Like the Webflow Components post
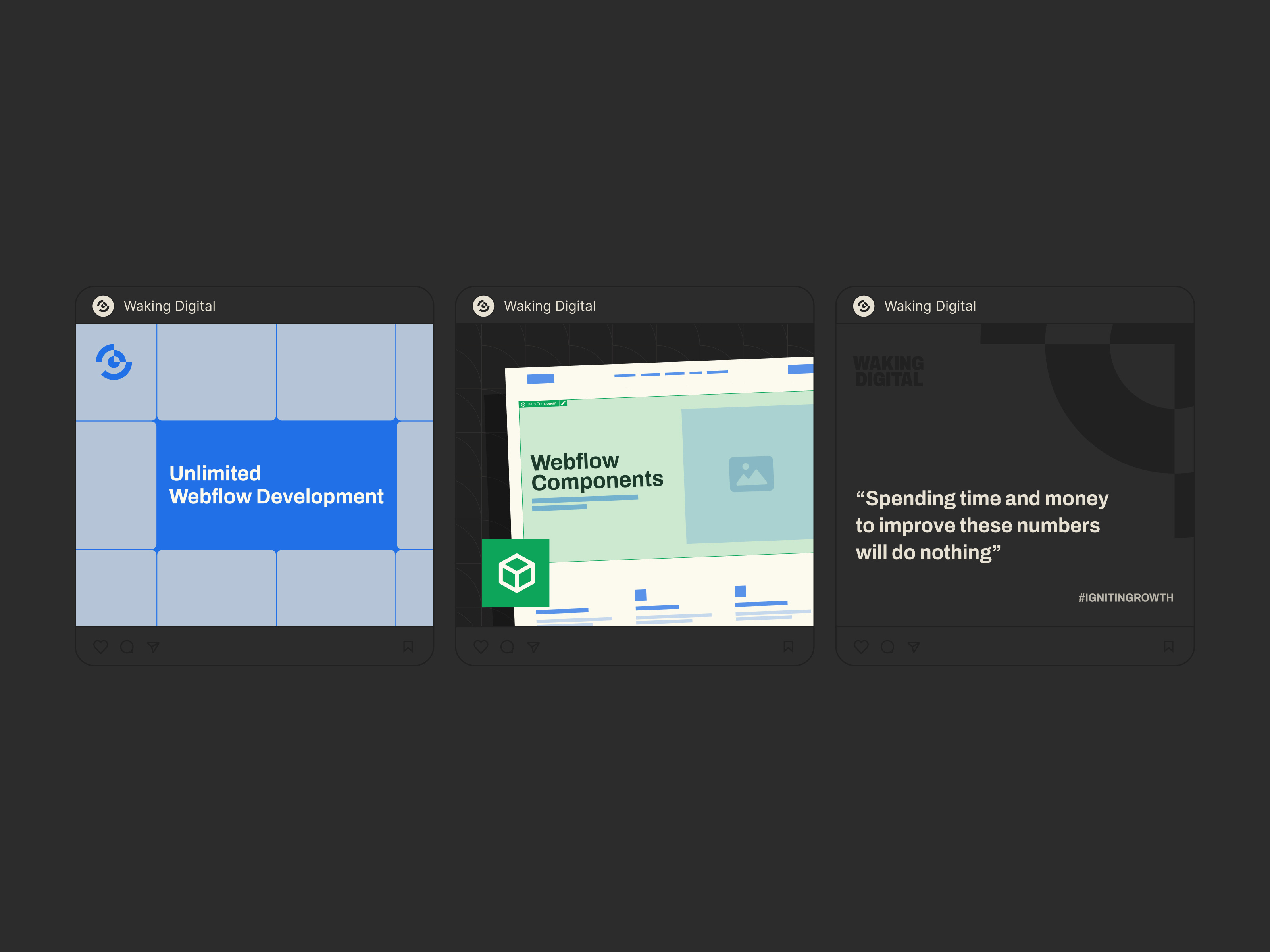Viewport: 1270px width, 952px height. click(x=481, y=647)
